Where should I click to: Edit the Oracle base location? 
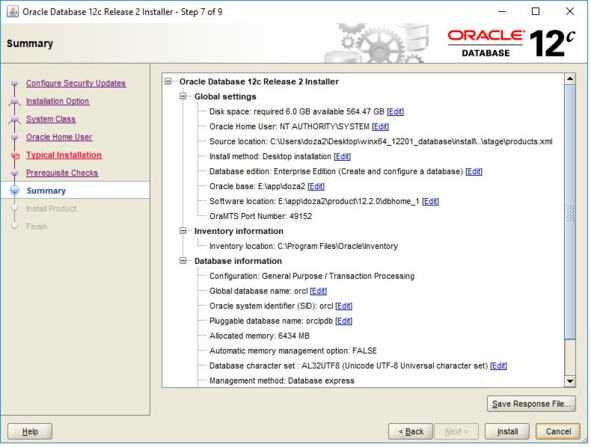pyautogui.click(x=316, y=186)
